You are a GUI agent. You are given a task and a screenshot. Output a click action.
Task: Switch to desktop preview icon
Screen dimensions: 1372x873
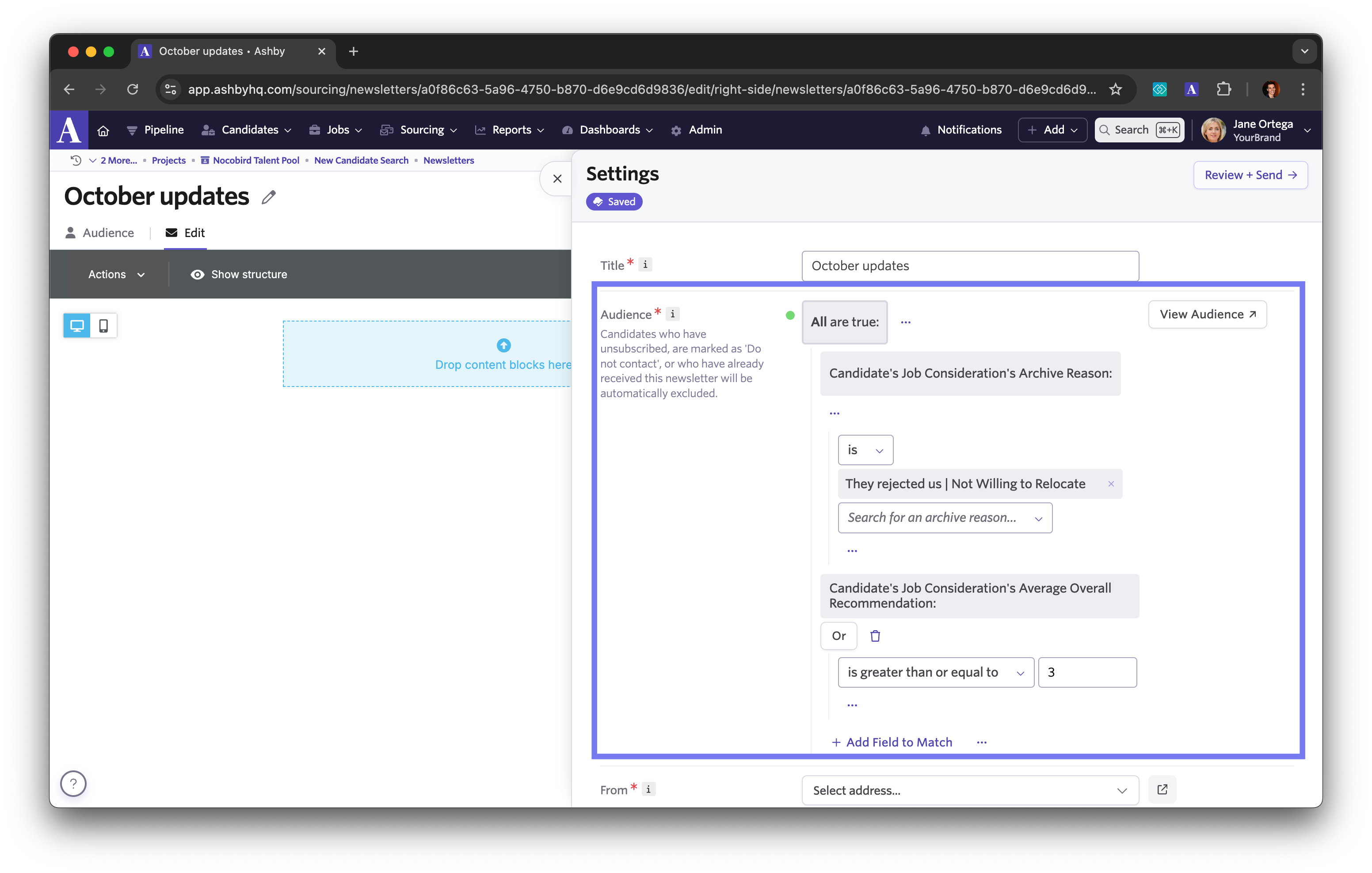[x=77, y=325]
